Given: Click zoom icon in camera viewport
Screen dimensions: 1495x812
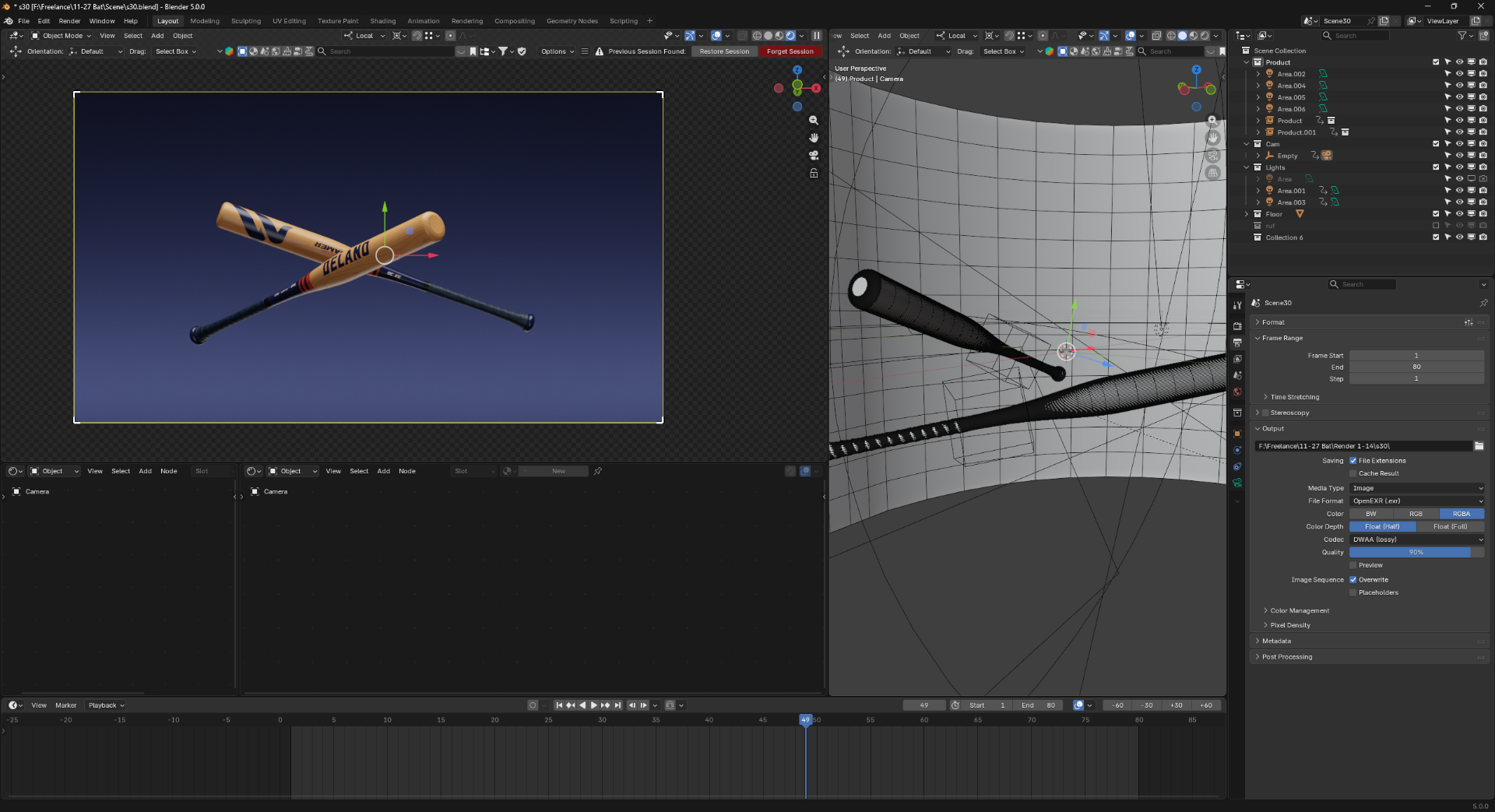Looking at the screenshot, I should [814, 121].
